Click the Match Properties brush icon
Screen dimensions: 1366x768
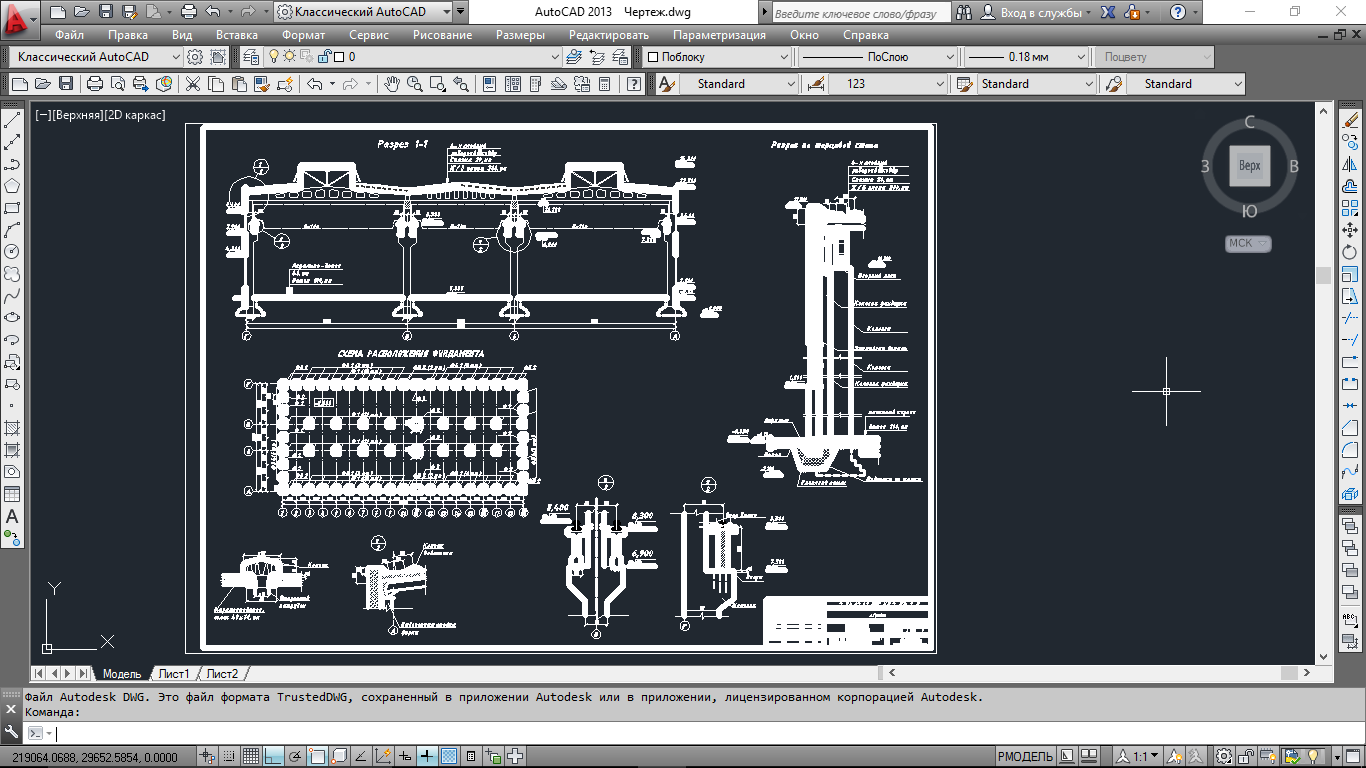(x=262, y=84)
